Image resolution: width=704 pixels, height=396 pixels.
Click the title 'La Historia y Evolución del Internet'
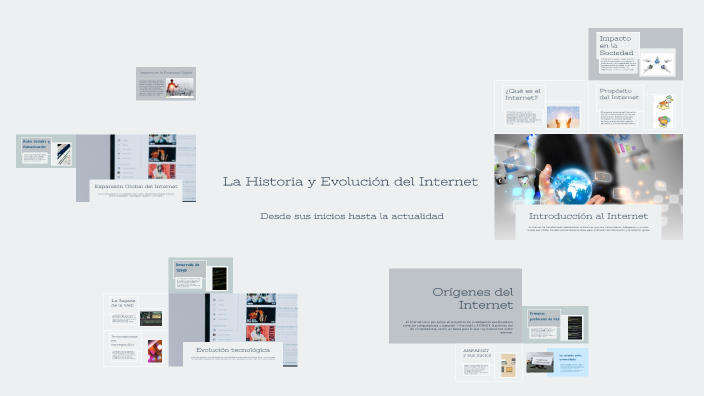tap(350, 182)
